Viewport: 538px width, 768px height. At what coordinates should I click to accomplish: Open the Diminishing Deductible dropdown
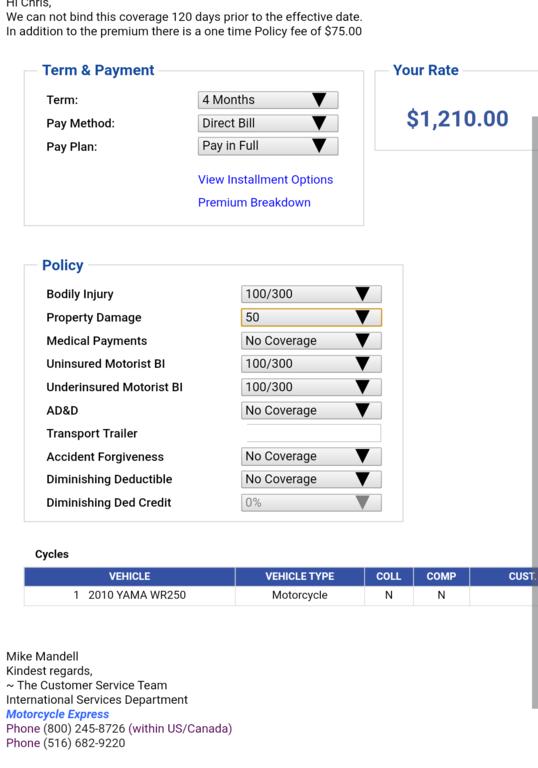click(311, 479)
